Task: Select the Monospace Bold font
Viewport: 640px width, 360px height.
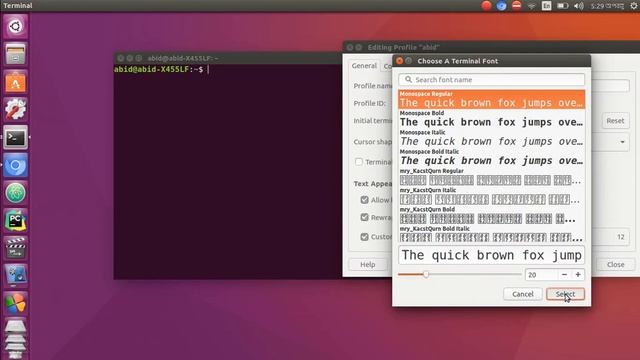Action: pos(491,119)
